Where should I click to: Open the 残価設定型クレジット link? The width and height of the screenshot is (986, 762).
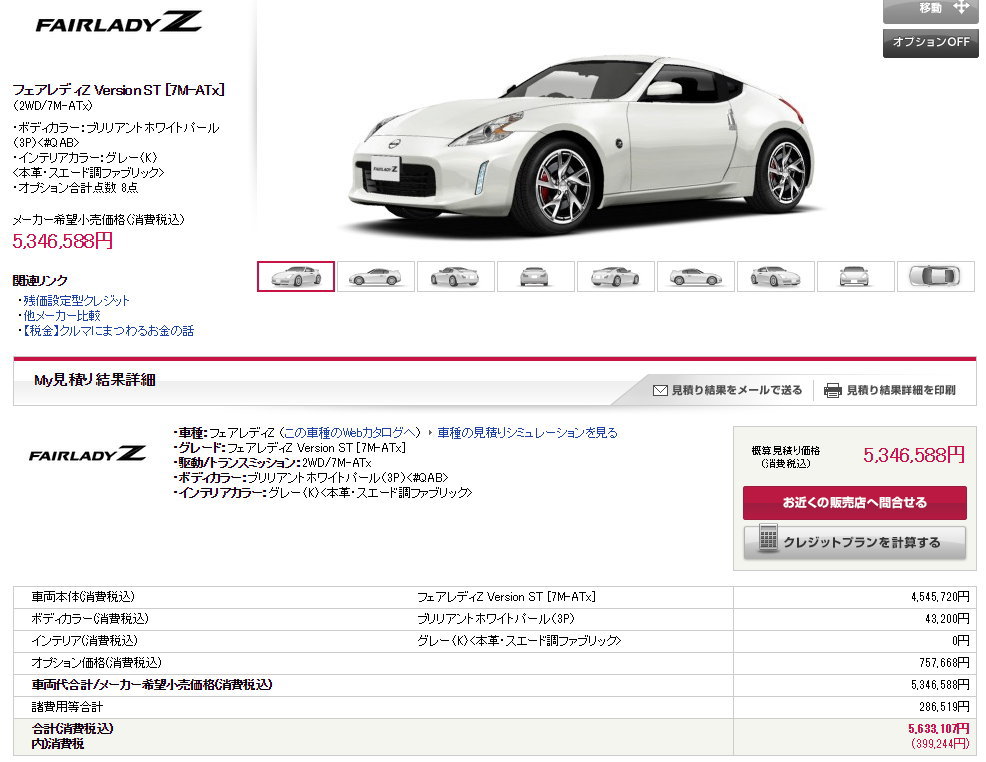pos(76,301)
